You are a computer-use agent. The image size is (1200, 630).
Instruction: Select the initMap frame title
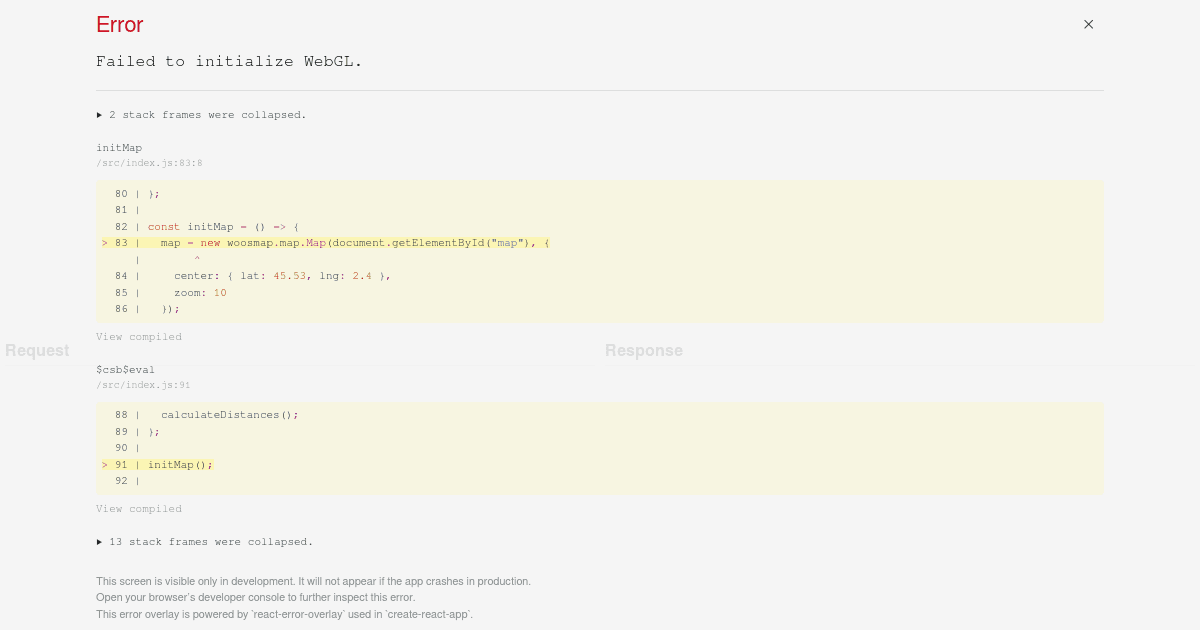pos(119,148)
